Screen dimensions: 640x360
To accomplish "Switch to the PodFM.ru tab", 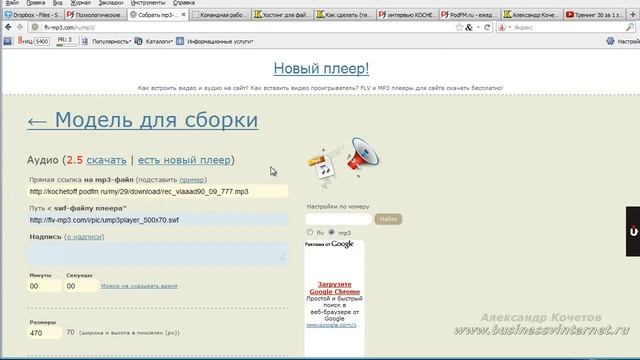I will 470,15.
